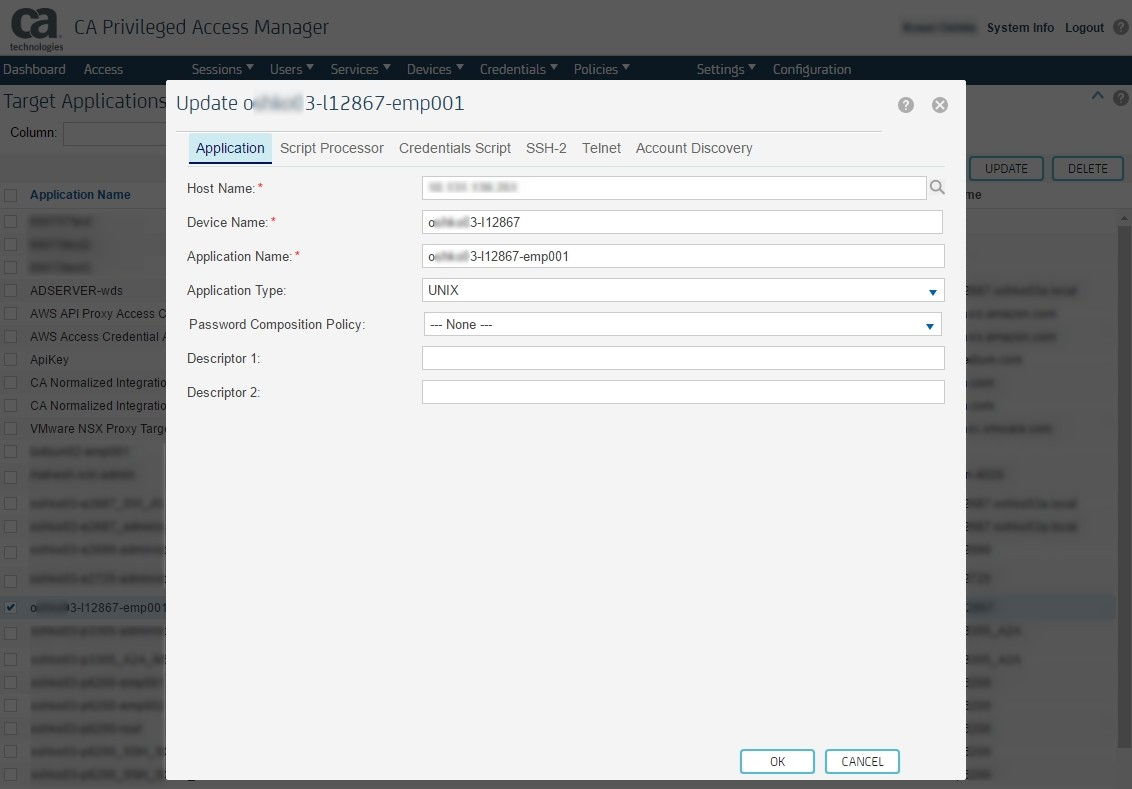Click into the Descriptor 1 field
Screen dimensions: 1132x789
(x=683, y=358)
